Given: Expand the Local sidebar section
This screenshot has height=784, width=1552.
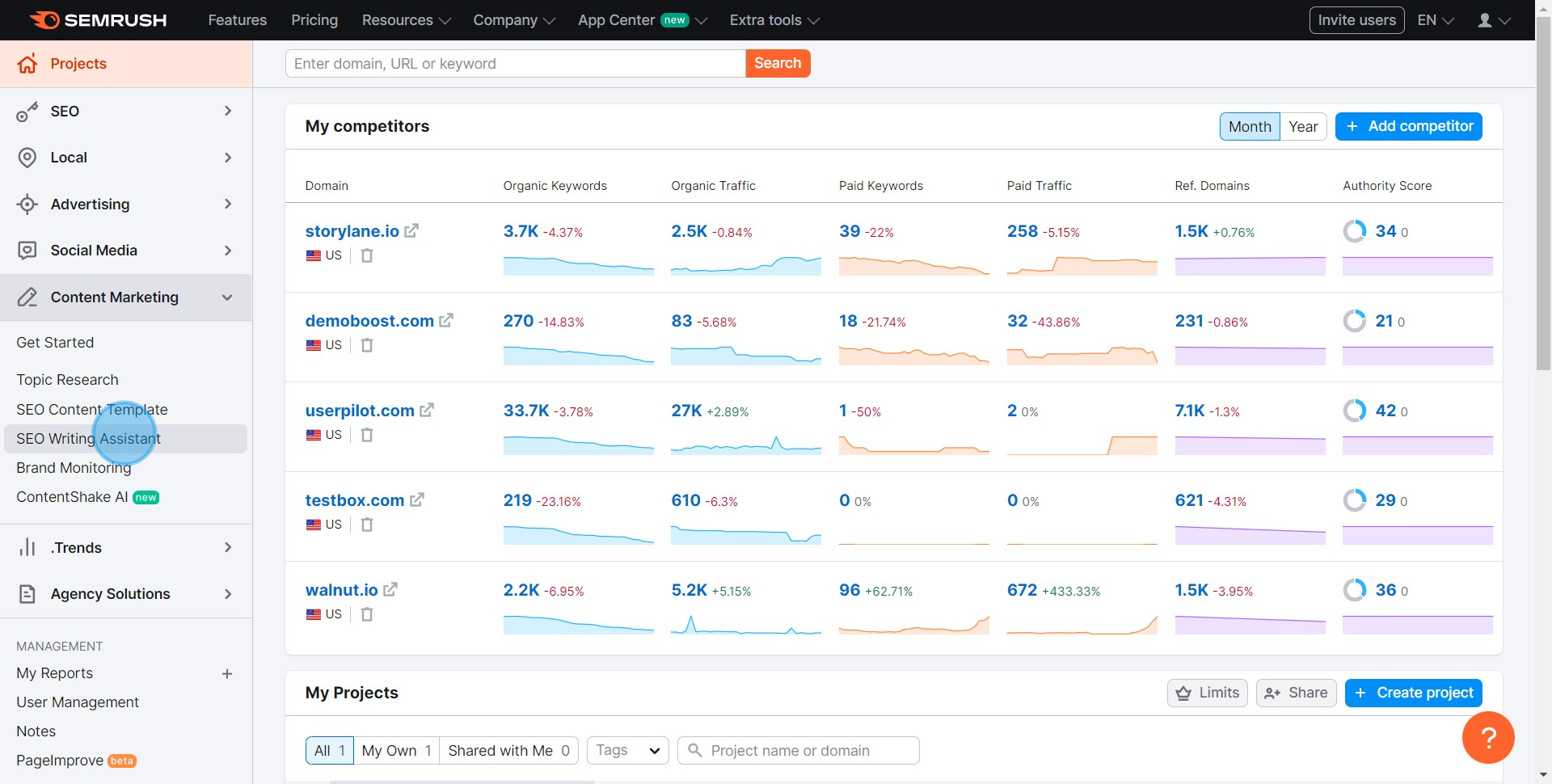Looking at the screenshot, I should point(228,158).
